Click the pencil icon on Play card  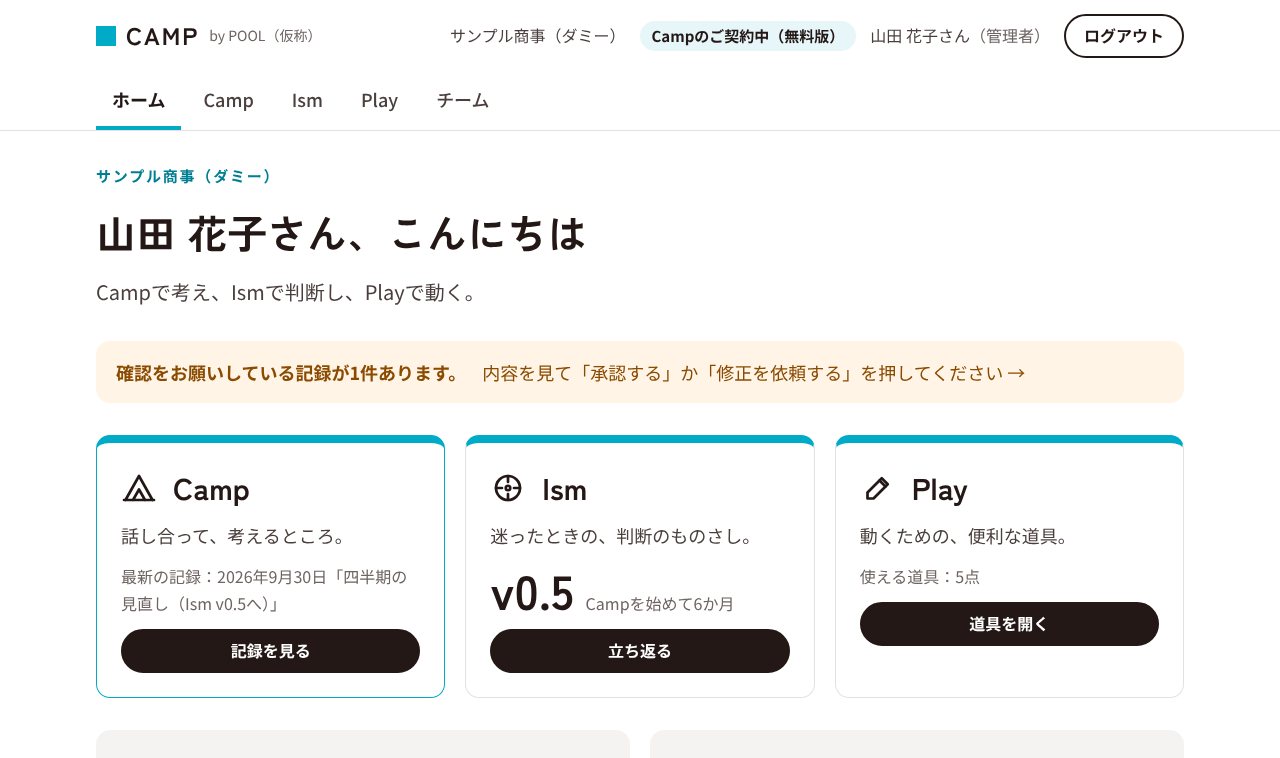coord(877,489)
